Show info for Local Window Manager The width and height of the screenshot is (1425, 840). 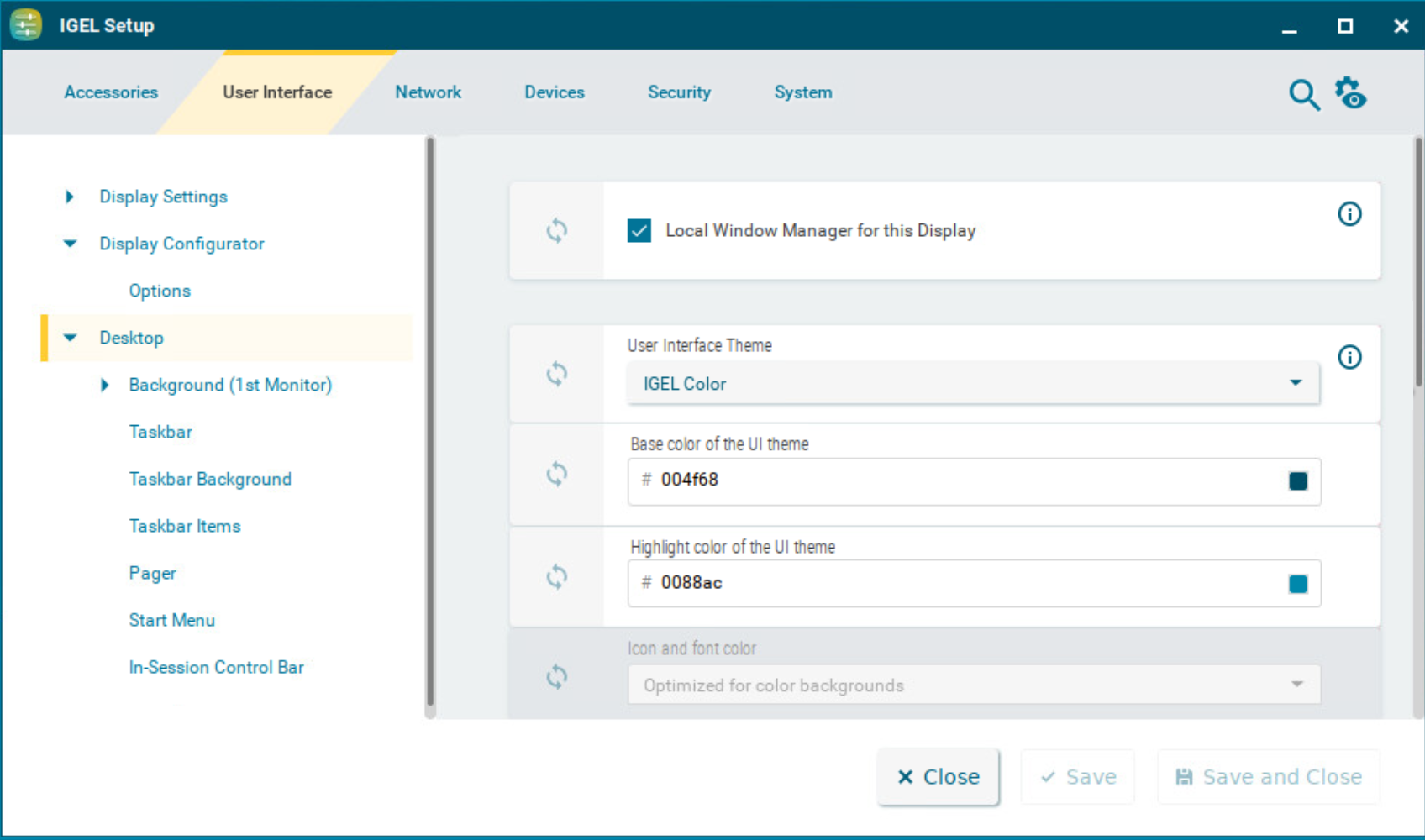[x=1349, y=214]
